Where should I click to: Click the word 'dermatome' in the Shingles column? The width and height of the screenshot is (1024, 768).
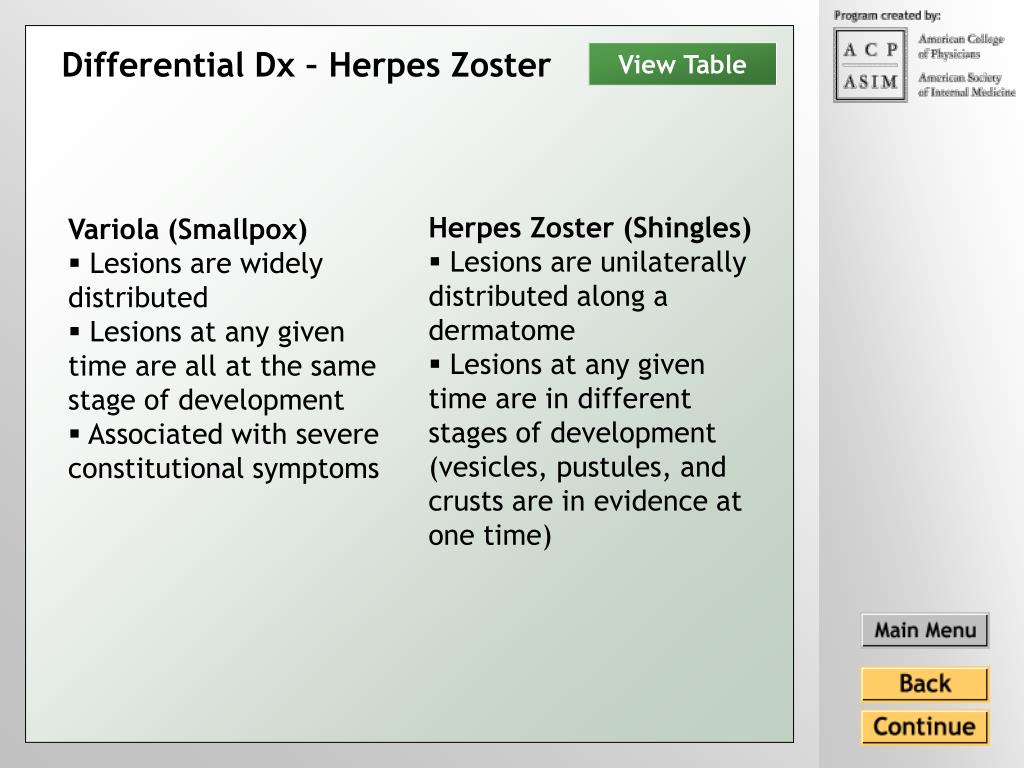[x=502, y=330]
